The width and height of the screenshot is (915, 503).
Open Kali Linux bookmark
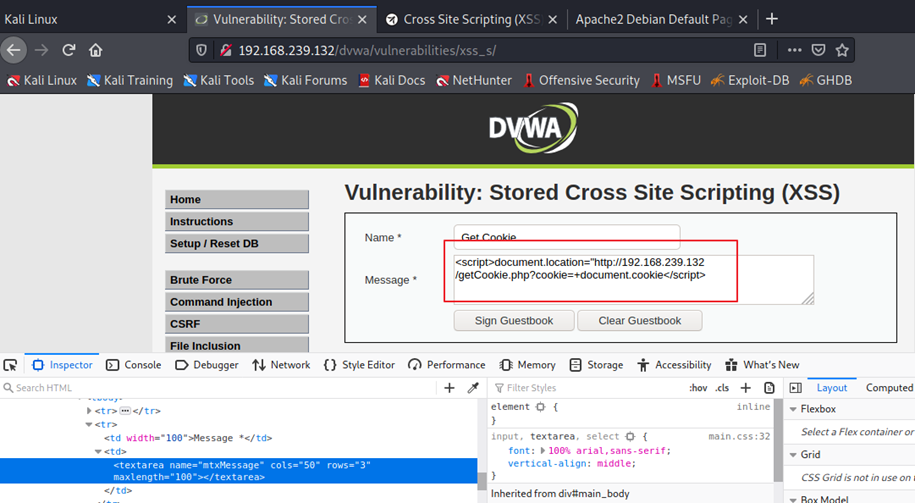coord(42,81)
